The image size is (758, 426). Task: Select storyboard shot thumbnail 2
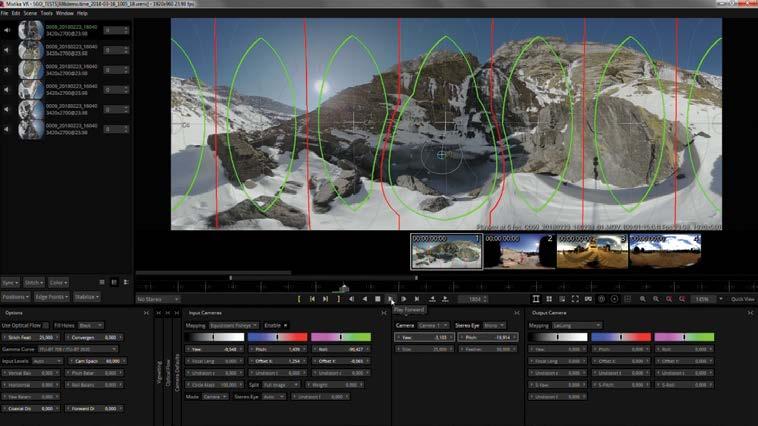[x=519, y=251]
